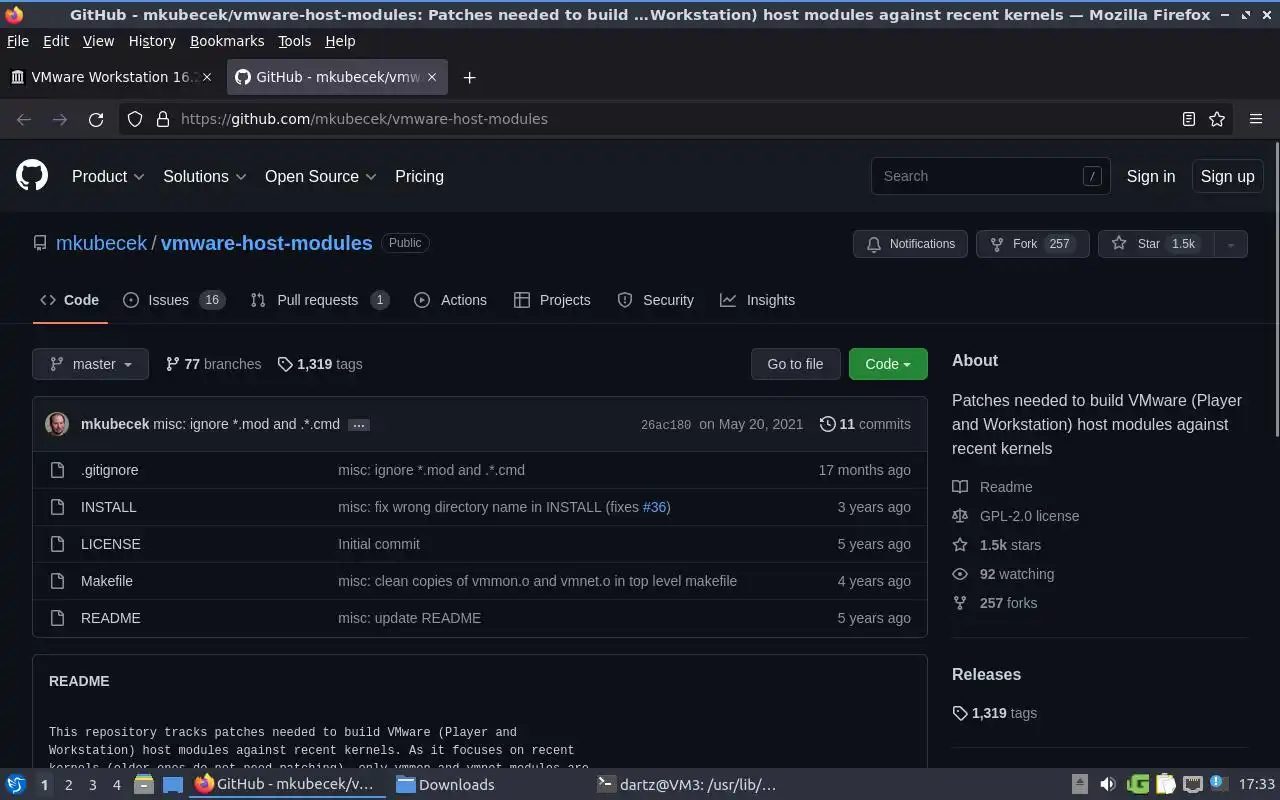The height and width of the screenshot is (800, 1280).
Task: Expand the Product dropdown
Action: tap(108, 176)
